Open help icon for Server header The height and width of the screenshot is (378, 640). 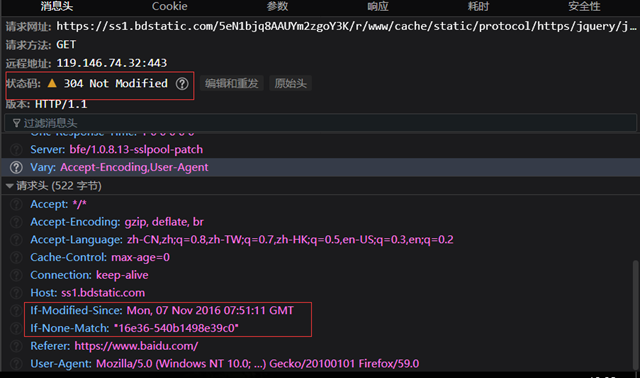pyautogui.click(x=16, y=150)
